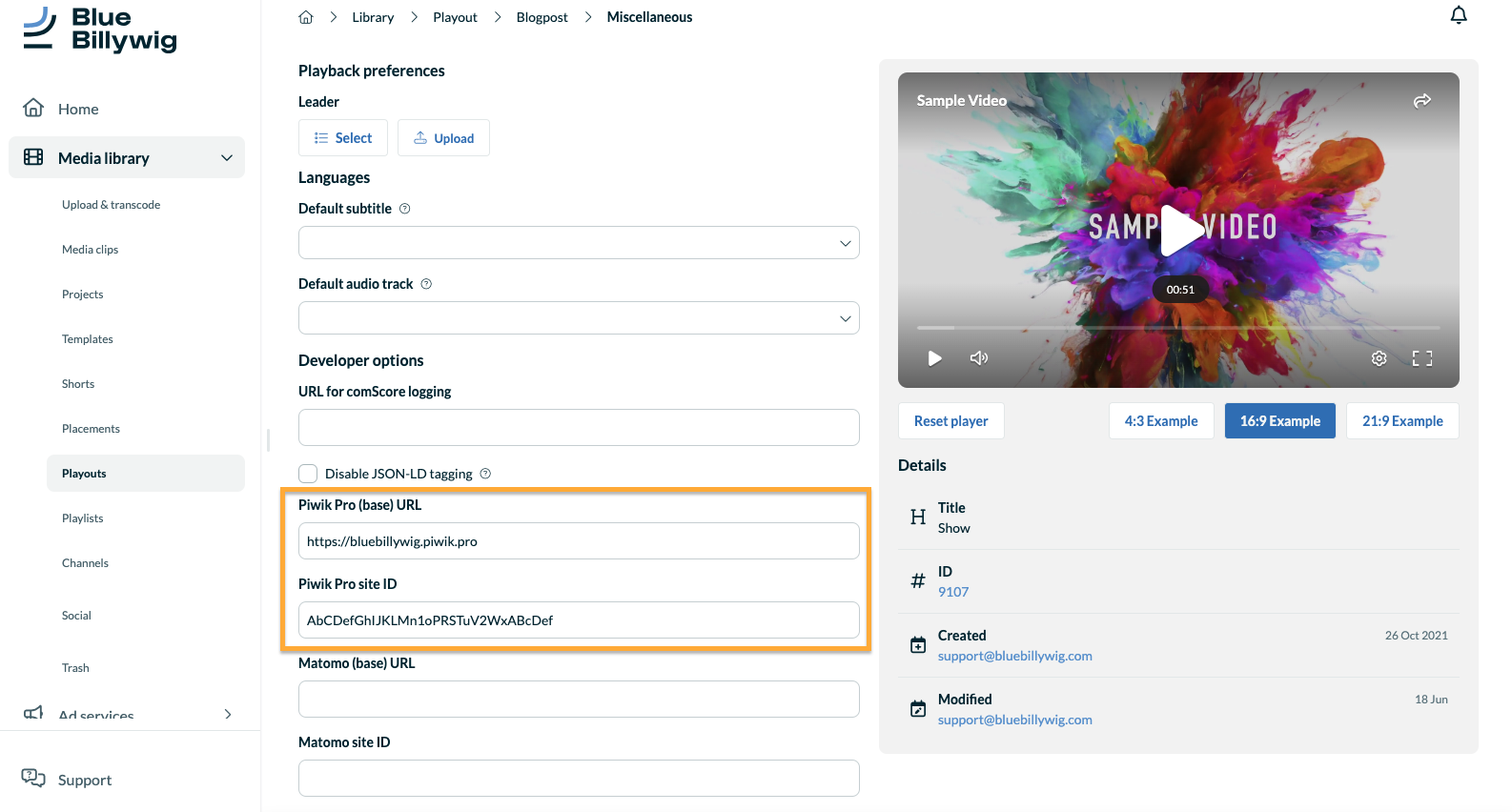Click the Modified calendar icon
The height and width of the screenshot is (812, 1512).
(918, 709)
